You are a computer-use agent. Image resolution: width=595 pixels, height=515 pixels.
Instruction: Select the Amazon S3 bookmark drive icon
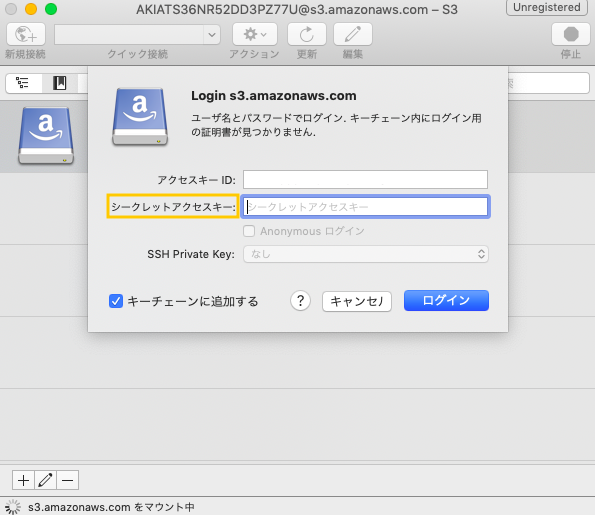pyautogui.click(x=46, y=135)
